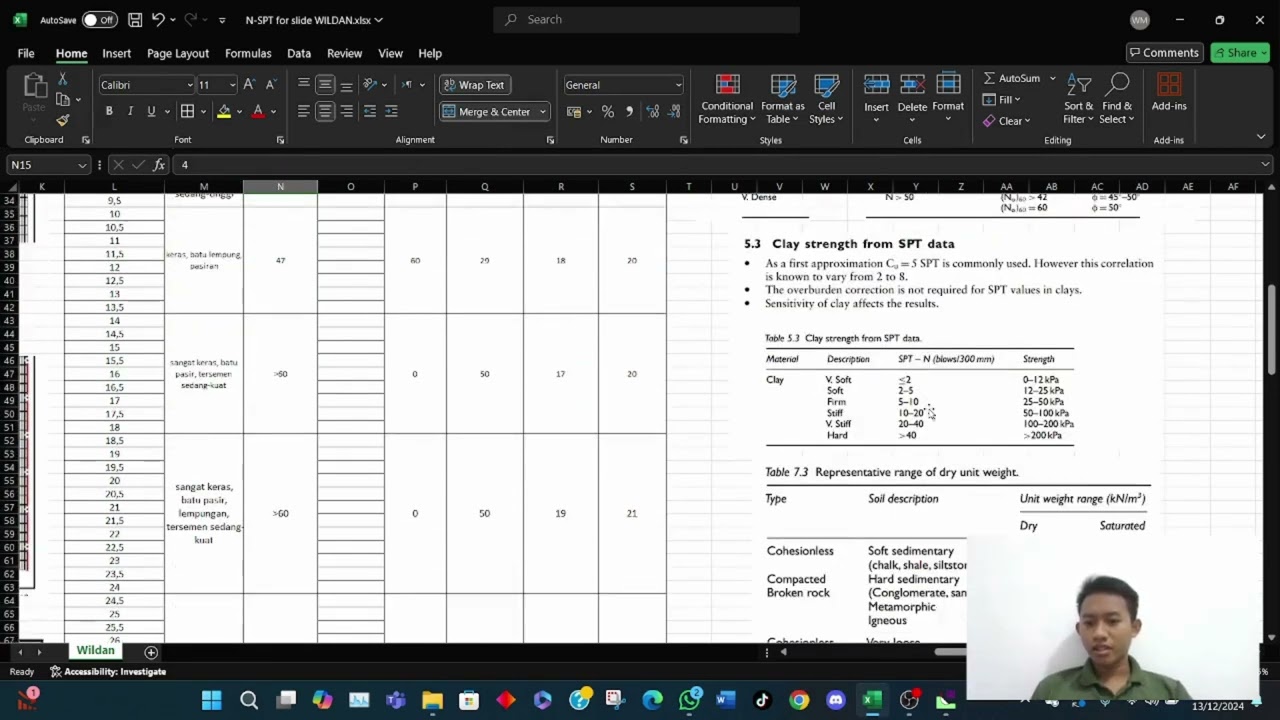
Task: Switch to the Page Layout tab
Action: (178, 53)
